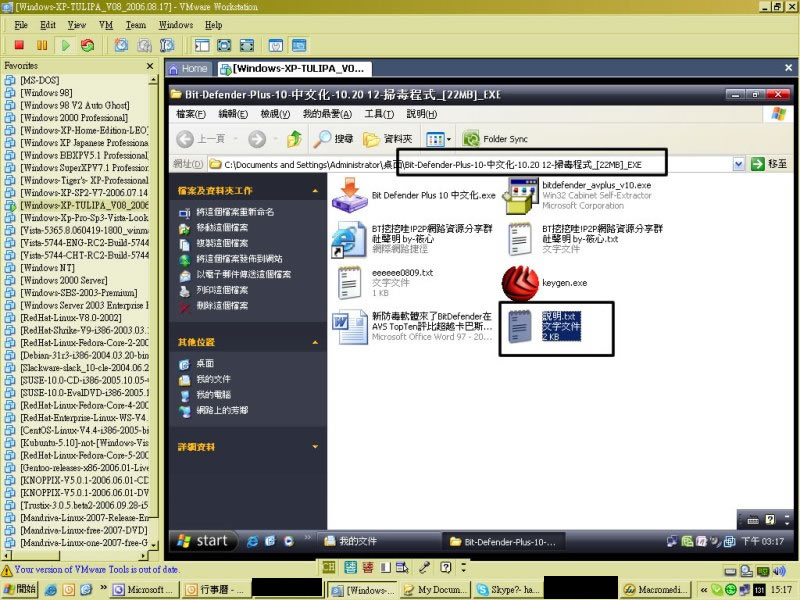Viewport: 800px width, 600px height.
Task: Click 將這個檔案重新命名 rename link
Action: pos(235,212)
